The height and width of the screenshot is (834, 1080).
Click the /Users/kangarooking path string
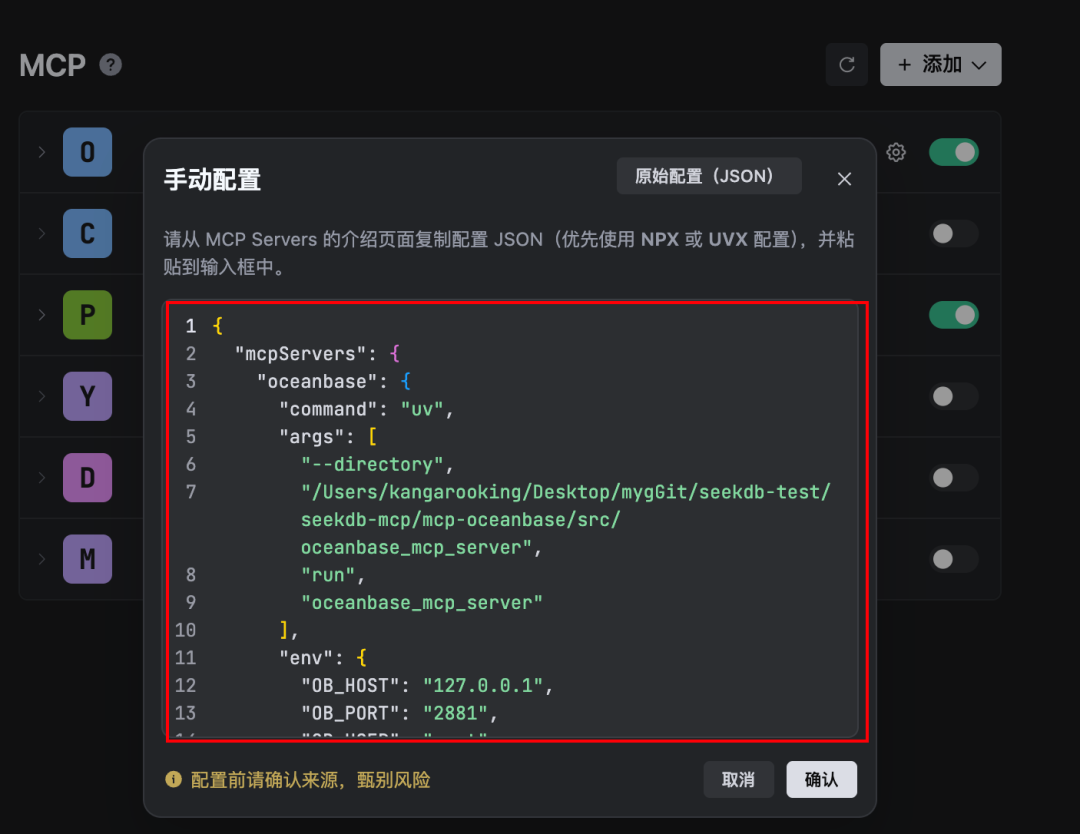(x=565, y=519)
